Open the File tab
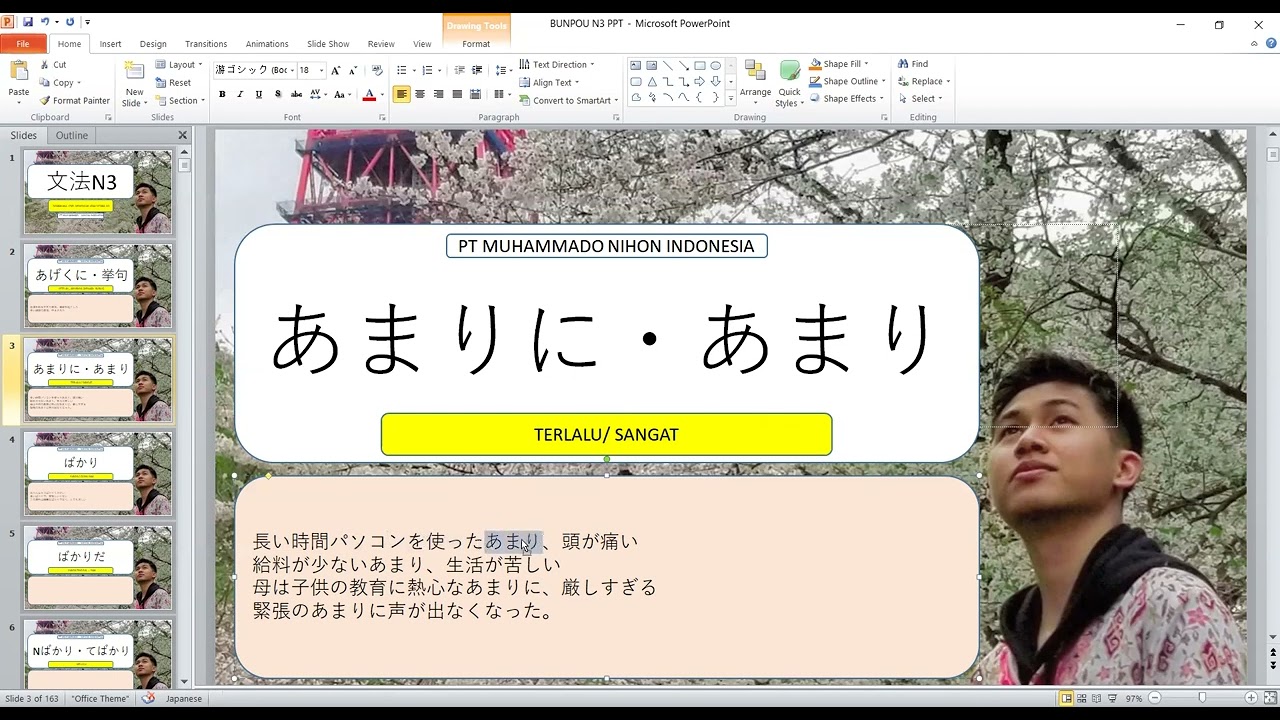The image size is (1280, 720). click(23, 44)
